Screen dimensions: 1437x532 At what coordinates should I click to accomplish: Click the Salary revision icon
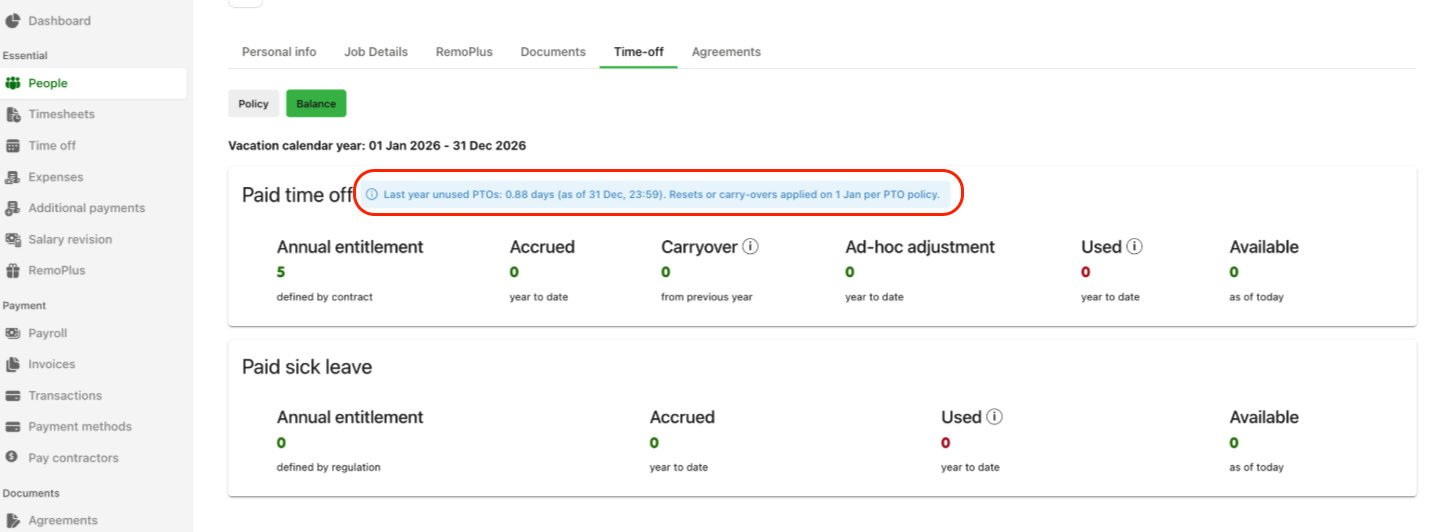coord(13,239)
